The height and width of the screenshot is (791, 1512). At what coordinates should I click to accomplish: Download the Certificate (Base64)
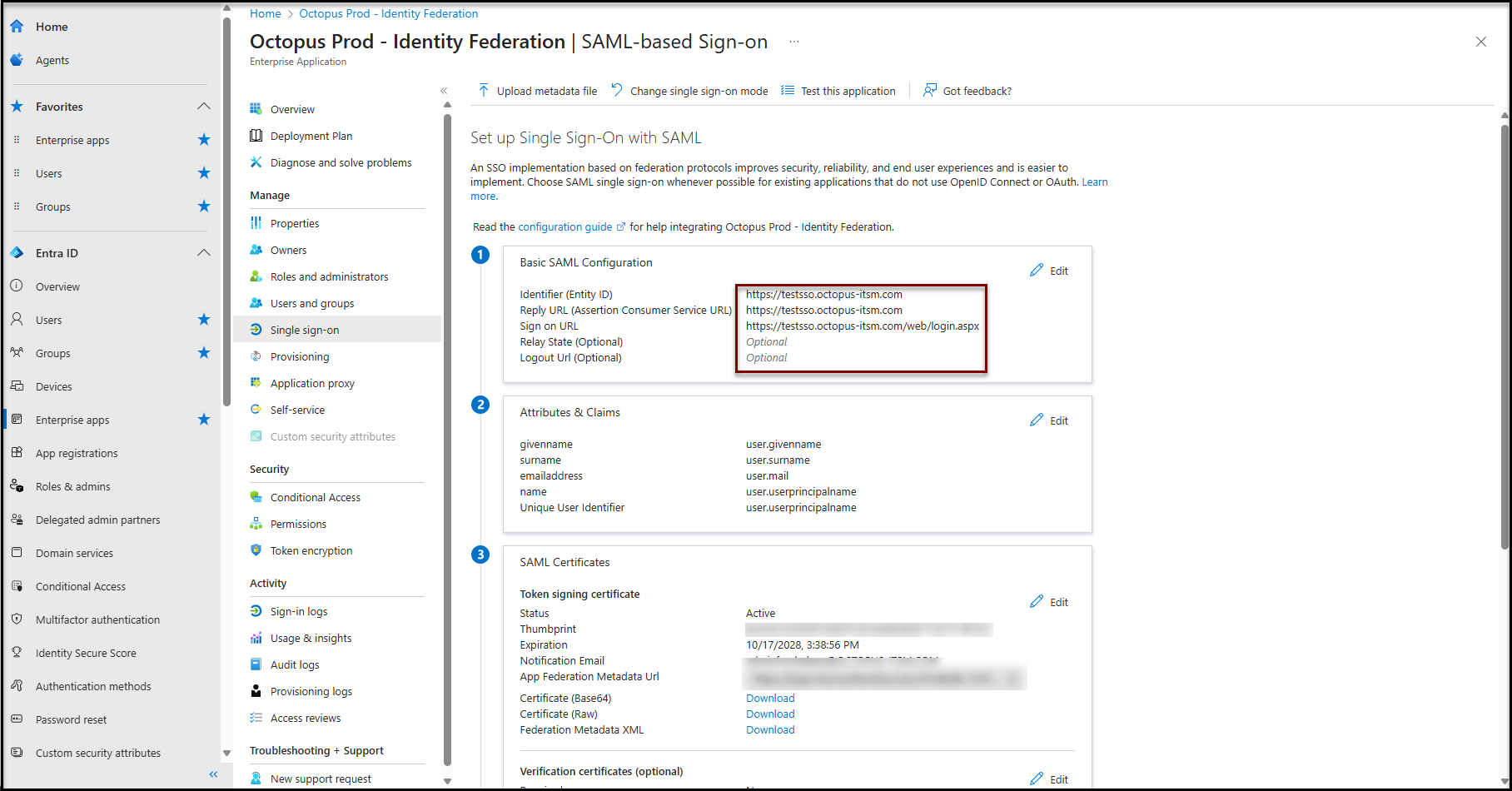770,698
